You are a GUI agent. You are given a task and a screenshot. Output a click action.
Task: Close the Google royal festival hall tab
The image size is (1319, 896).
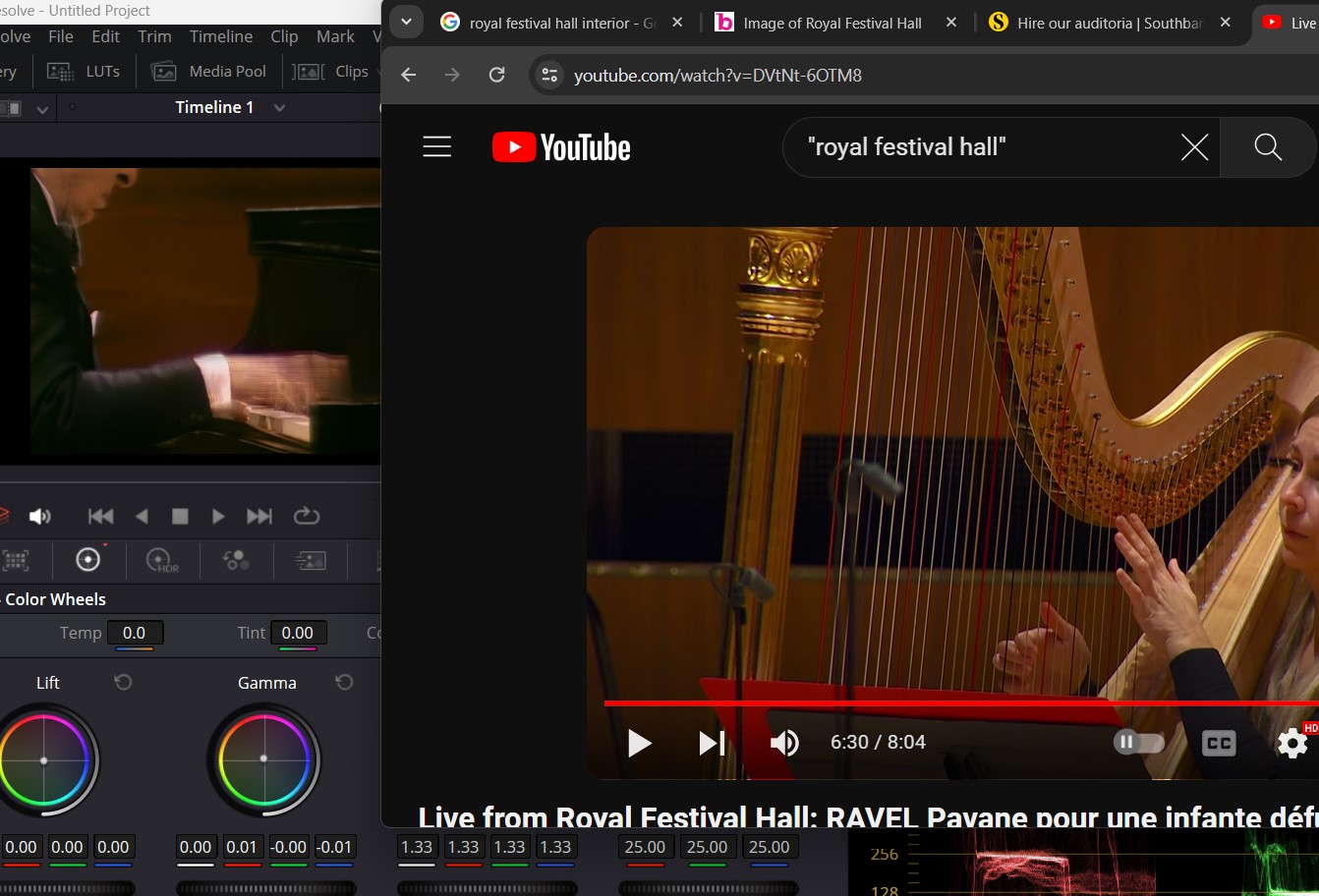[x=677, y=22]
